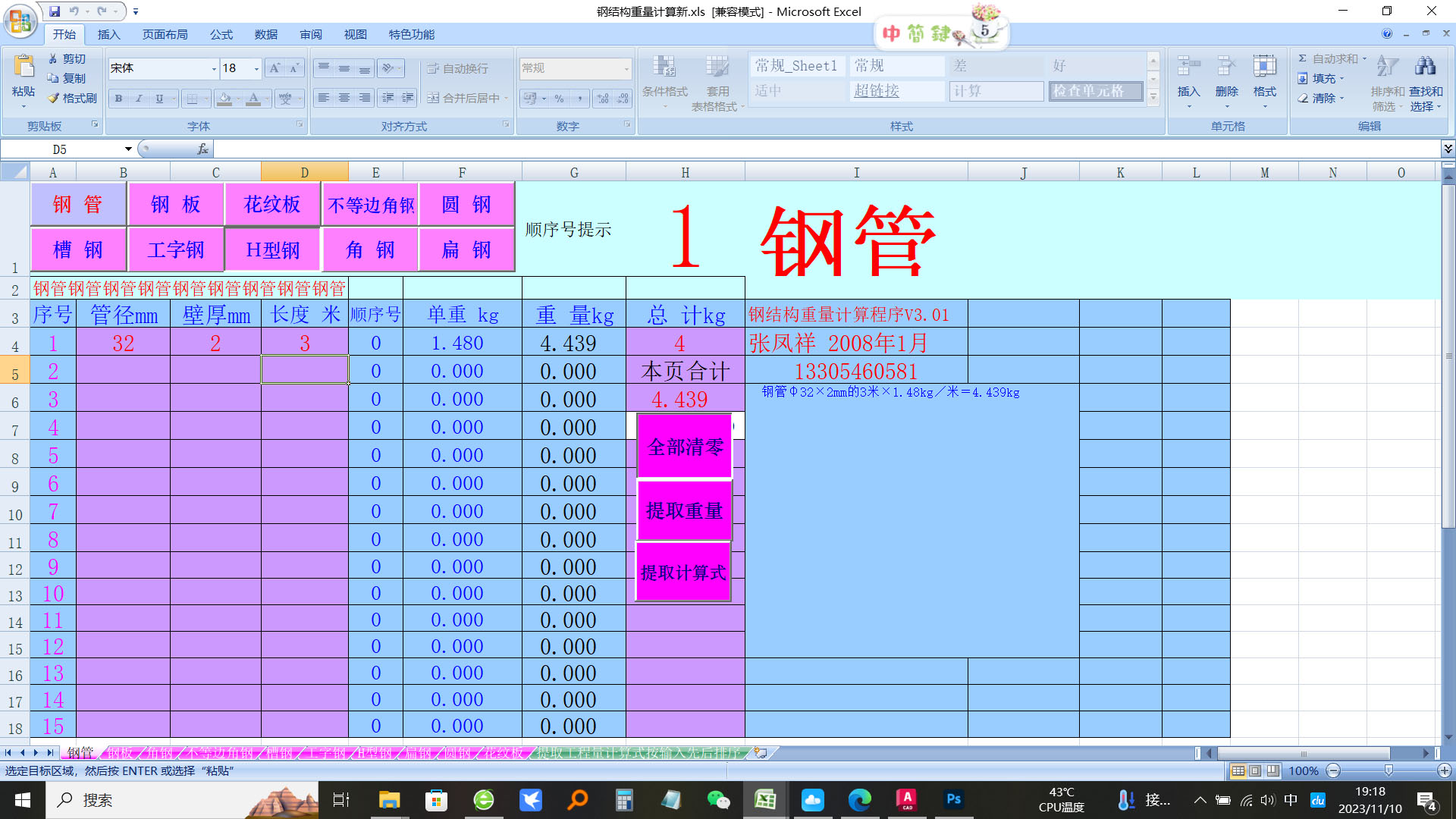Open the font name dropdown (宋体)
The width and height of the screenshot is (1456, 819).
point(214,68)
